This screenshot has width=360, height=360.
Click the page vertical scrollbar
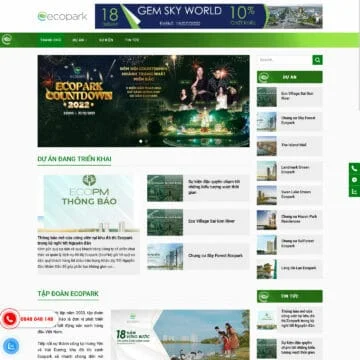point(359,55)
